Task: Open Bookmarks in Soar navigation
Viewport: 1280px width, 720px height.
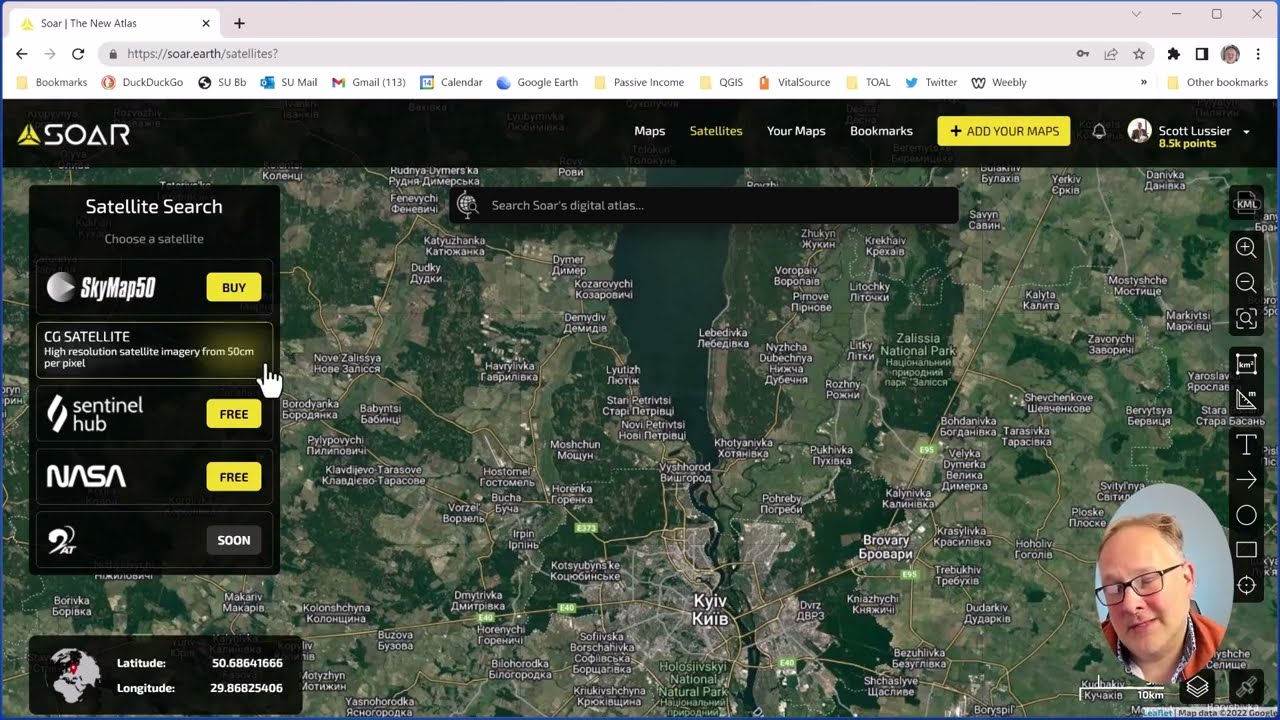Action: point(881,131)
